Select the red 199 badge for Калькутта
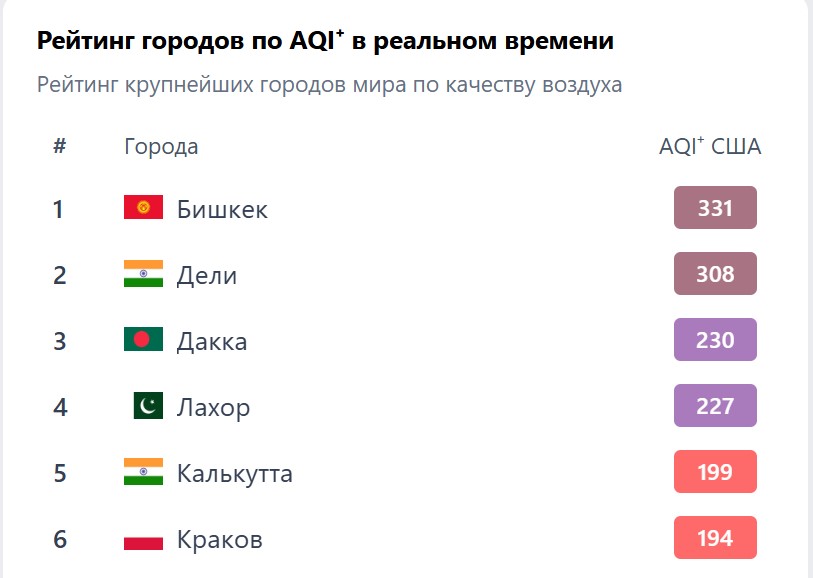This screenshot has height=578, width=813. (714, 472)
